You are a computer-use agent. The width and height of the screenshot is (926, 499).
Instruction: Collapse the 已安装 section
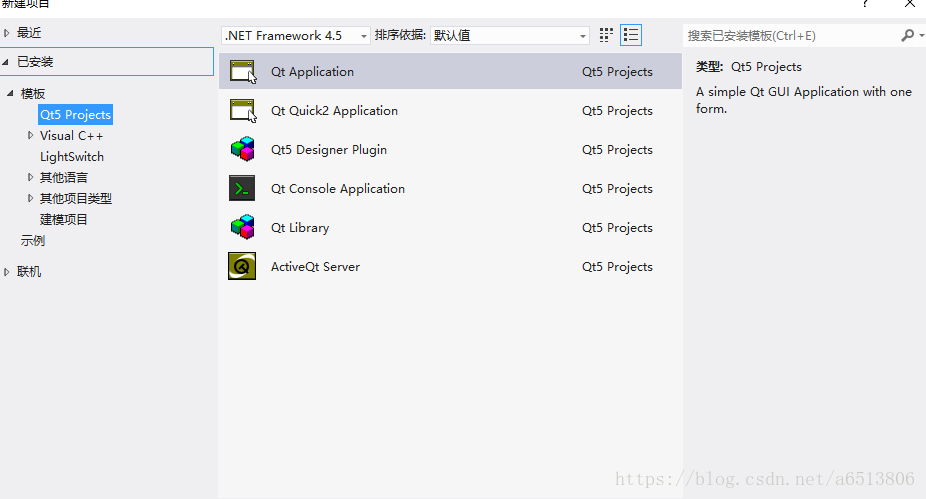tap(5, 61)
